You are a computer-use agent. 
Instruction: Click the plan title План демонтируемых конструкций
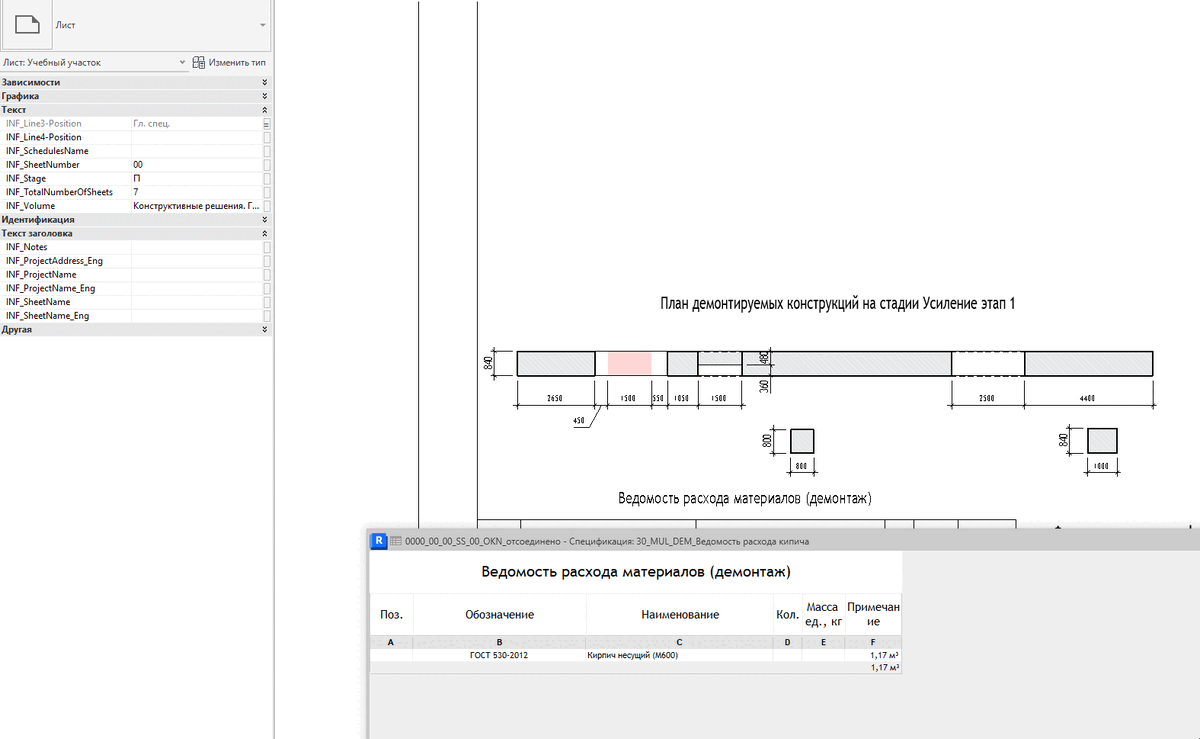[838, 303]
